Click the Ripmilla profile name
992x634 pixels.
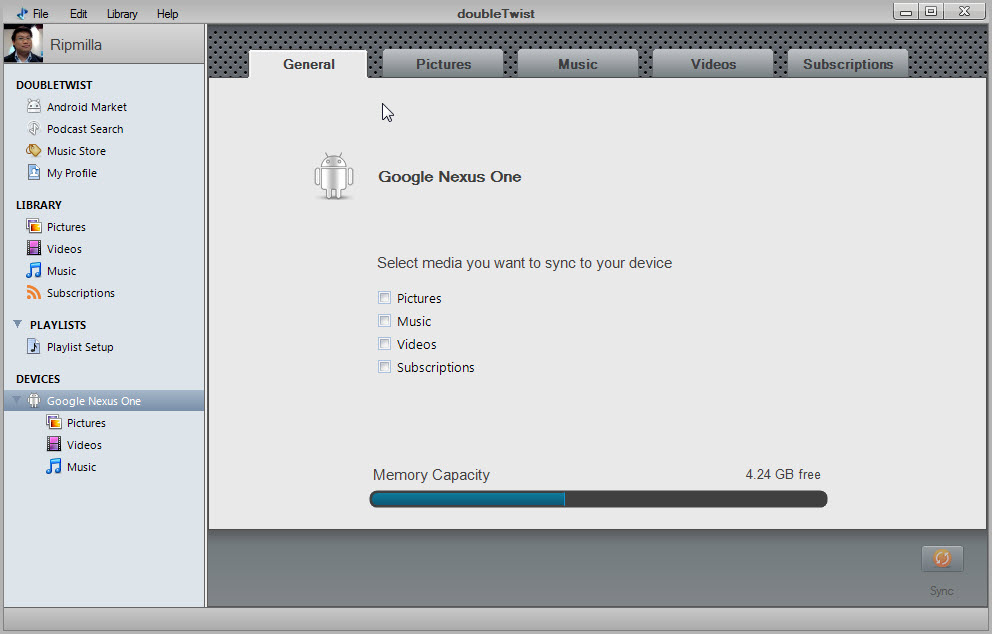pos(76,45)
